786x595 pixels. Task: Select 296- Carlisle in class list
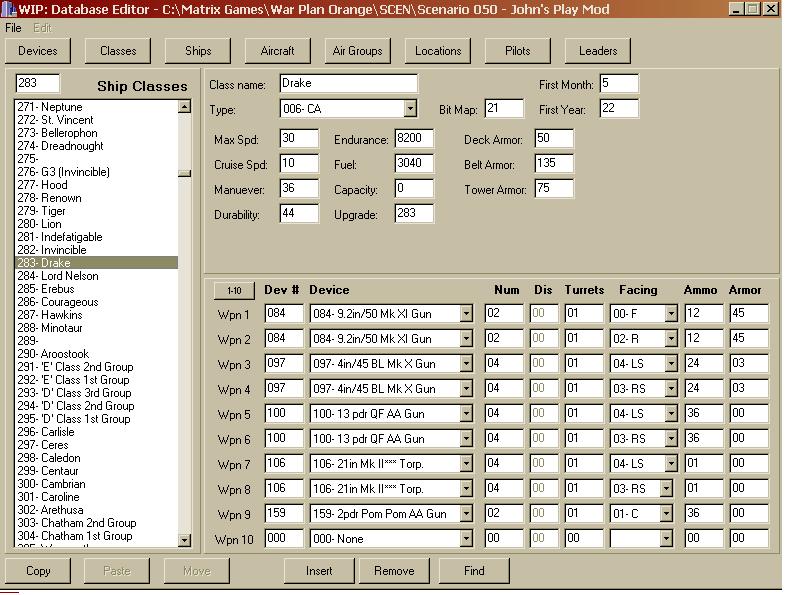[x=96, y=432]
